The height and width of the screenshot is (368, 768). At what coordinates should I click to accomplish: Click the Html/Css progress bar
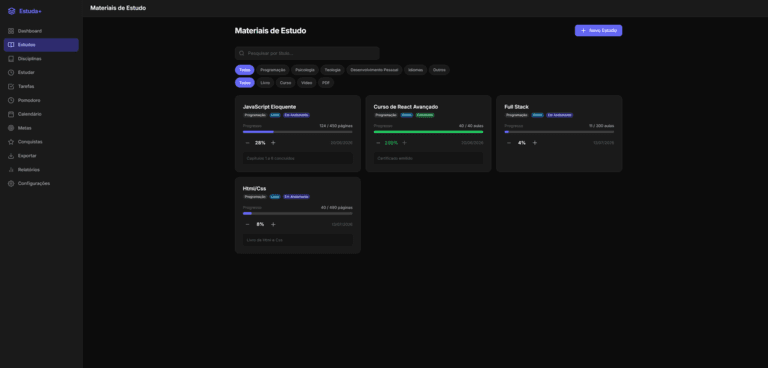pyautogui.click(x=297, y=214)
